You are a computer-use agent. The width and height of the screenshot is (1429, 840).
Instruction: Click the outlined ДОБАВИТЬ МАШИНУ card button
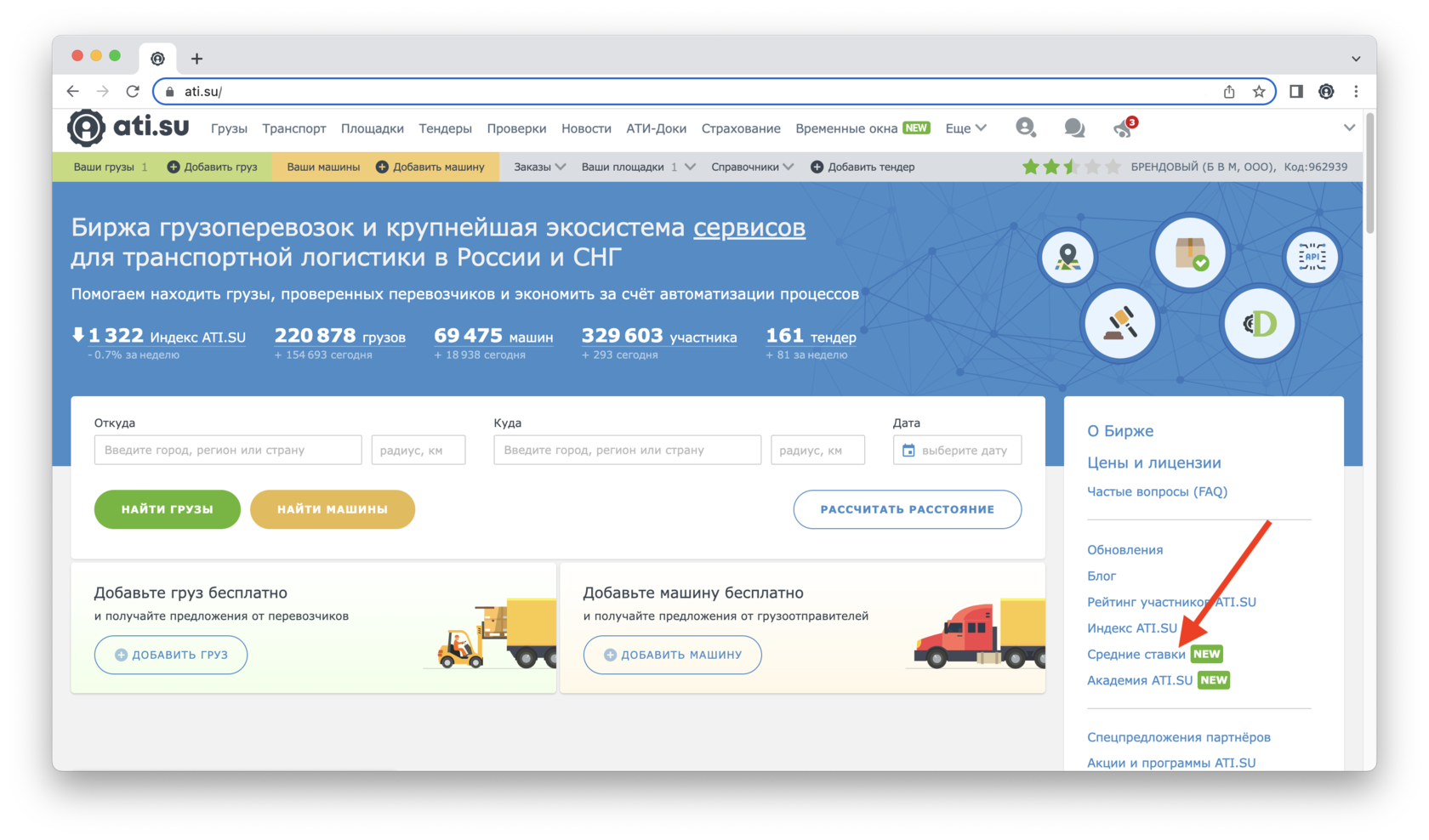tap(673, 655)
